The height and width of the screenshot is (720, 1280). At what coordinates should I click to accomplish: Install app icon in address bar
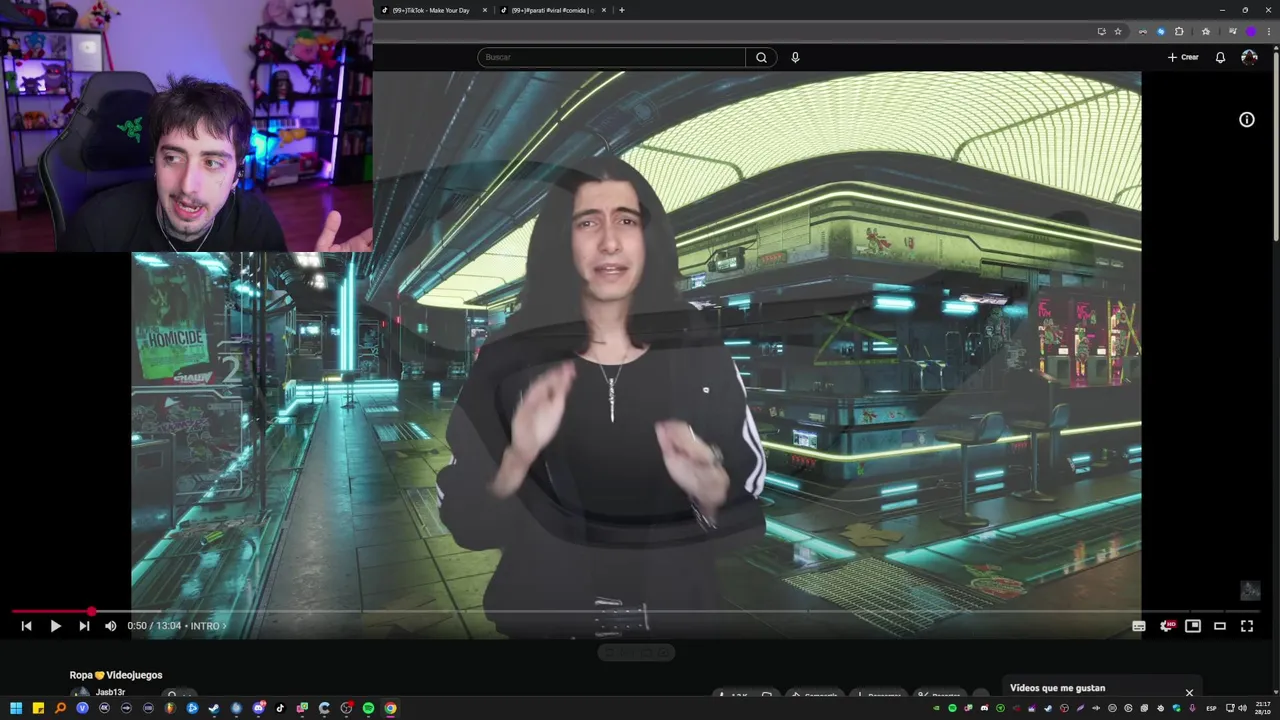pos(1101,31)
